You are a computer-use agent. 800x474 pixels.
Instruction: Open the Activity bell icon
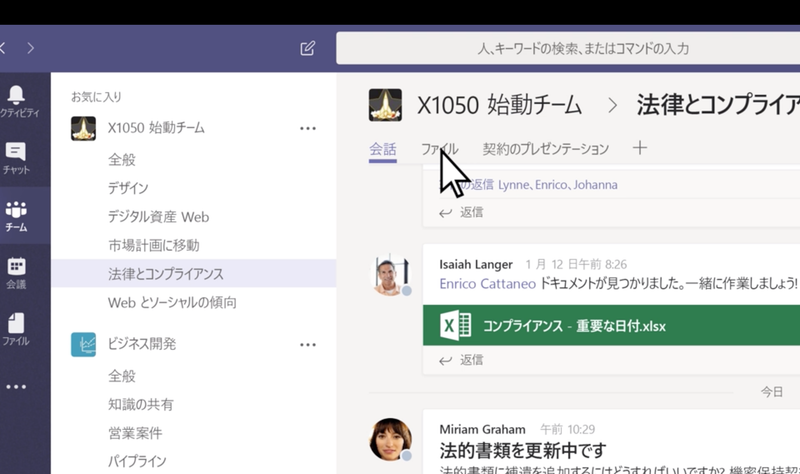pos(16,96)
